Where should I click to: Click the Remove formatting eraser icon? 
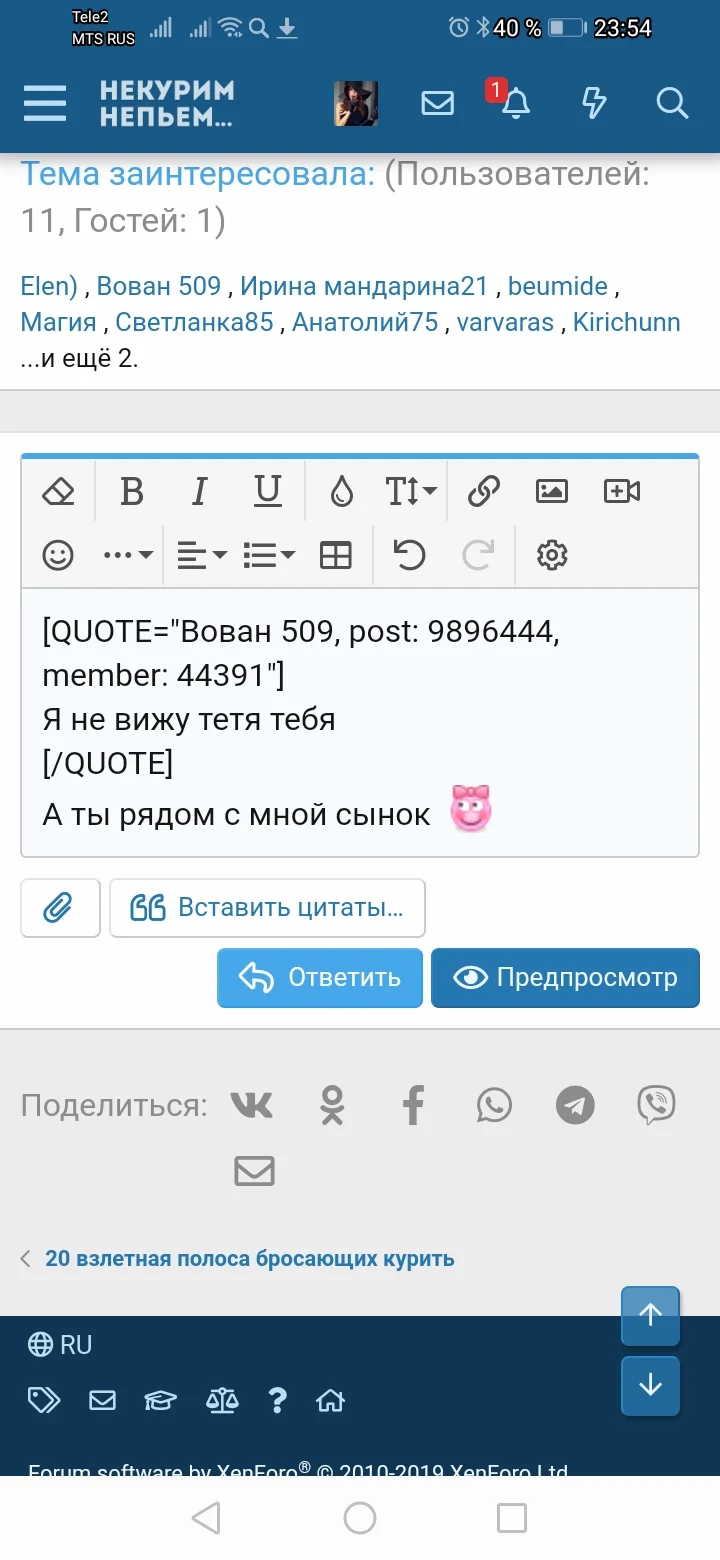coord(59,491)
